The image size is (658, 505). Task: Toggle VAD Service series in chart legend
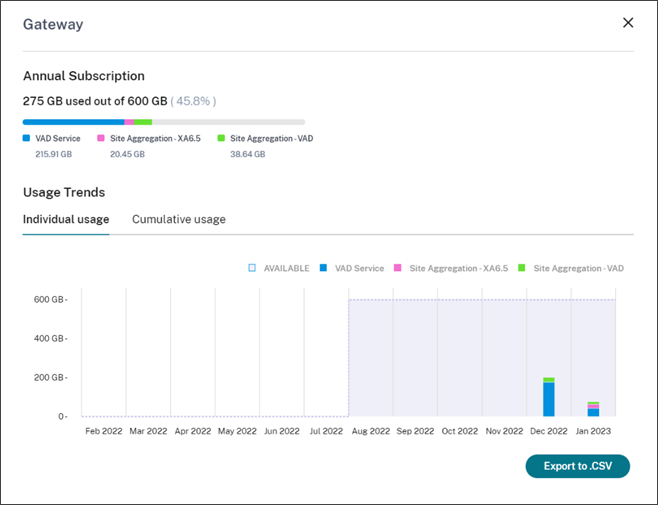pos(352,268)
